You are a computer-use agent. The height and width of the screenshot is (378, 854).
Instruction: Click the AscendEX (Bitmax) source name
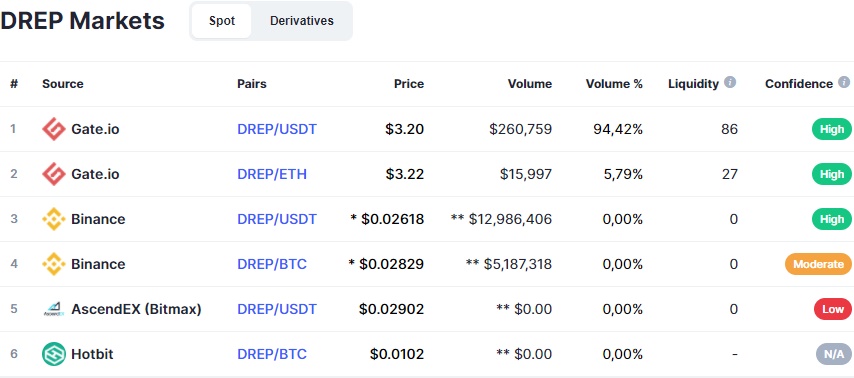(x=136, y=309)
